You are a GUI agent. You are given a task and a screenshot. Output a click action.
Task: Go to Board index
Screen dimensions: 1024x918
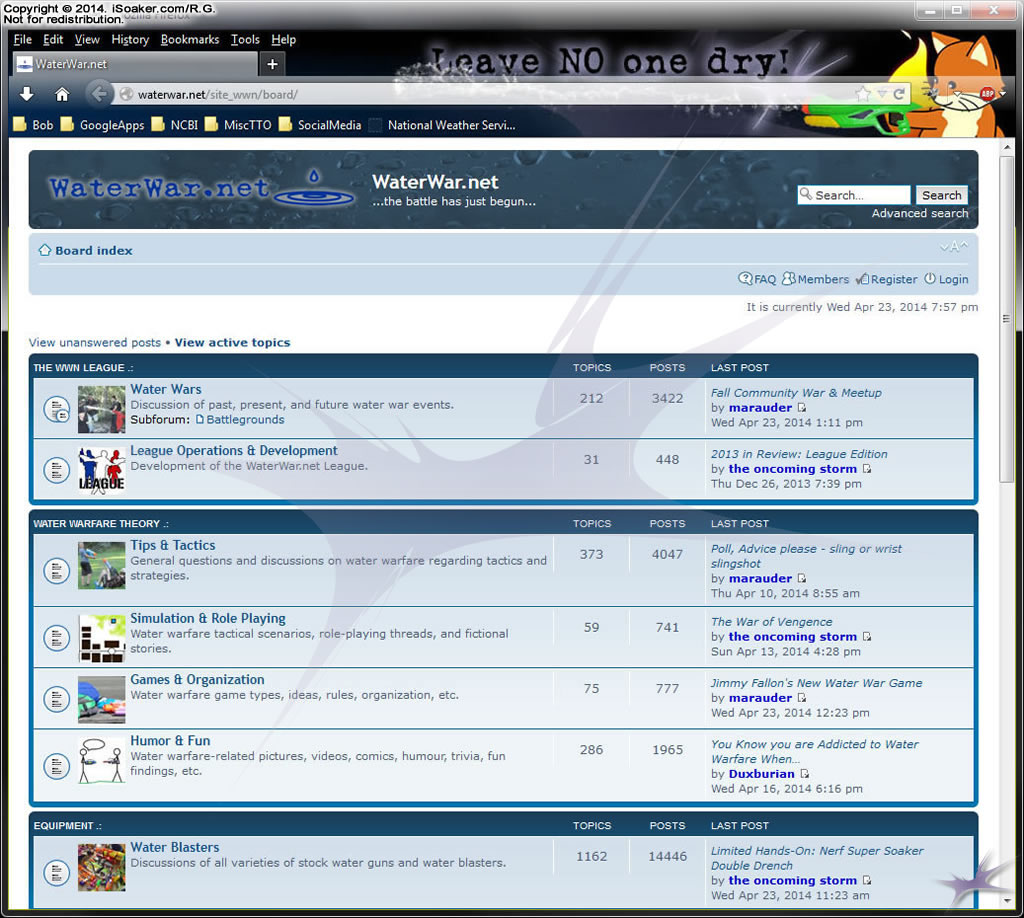(93, 251)
